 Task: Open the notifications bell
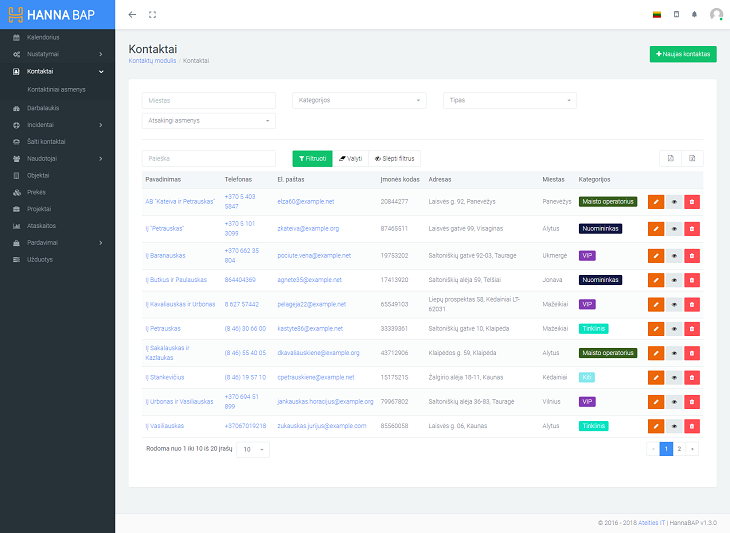point(694,15)
